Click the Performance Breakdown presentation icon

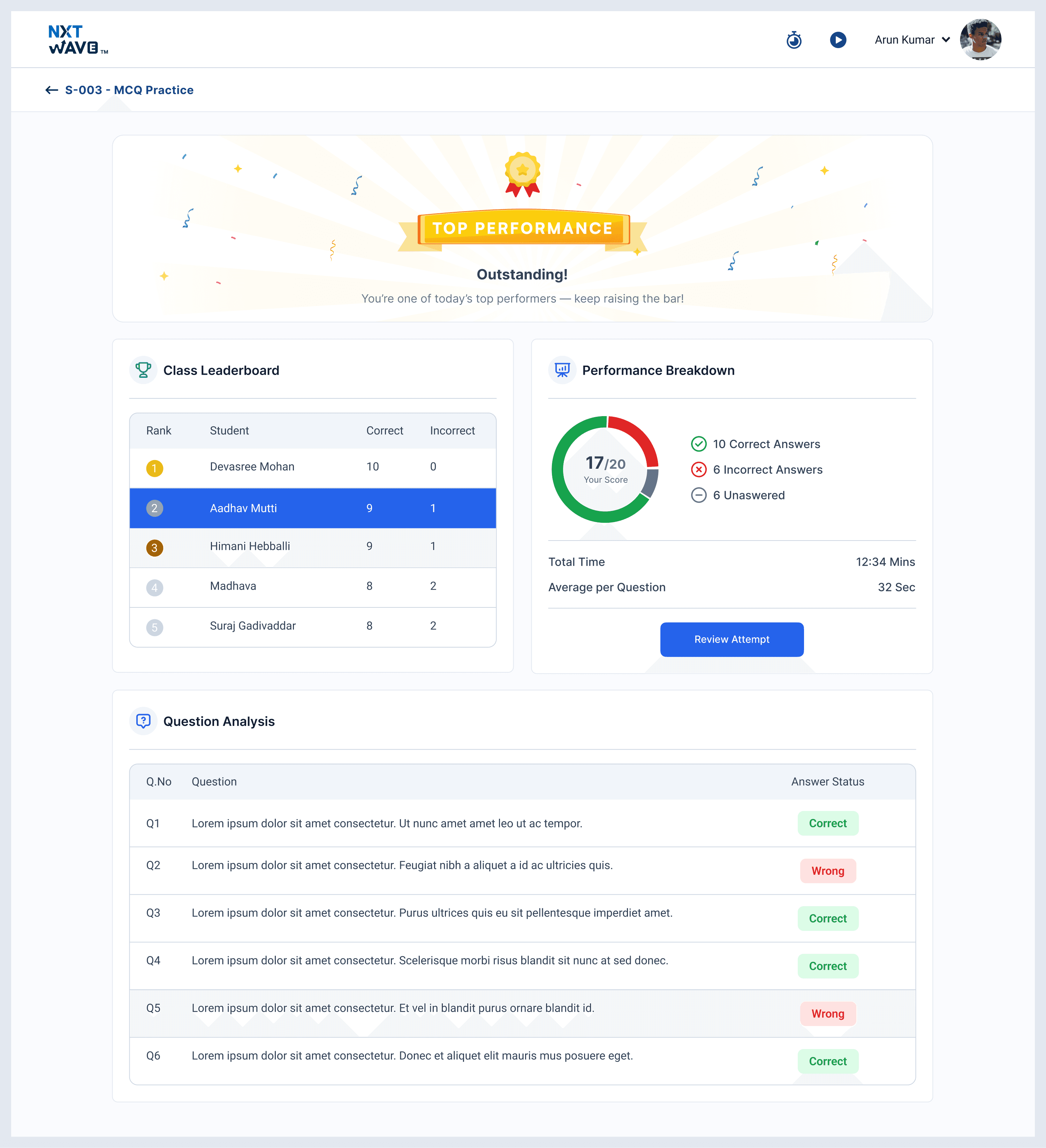point(562,370)
